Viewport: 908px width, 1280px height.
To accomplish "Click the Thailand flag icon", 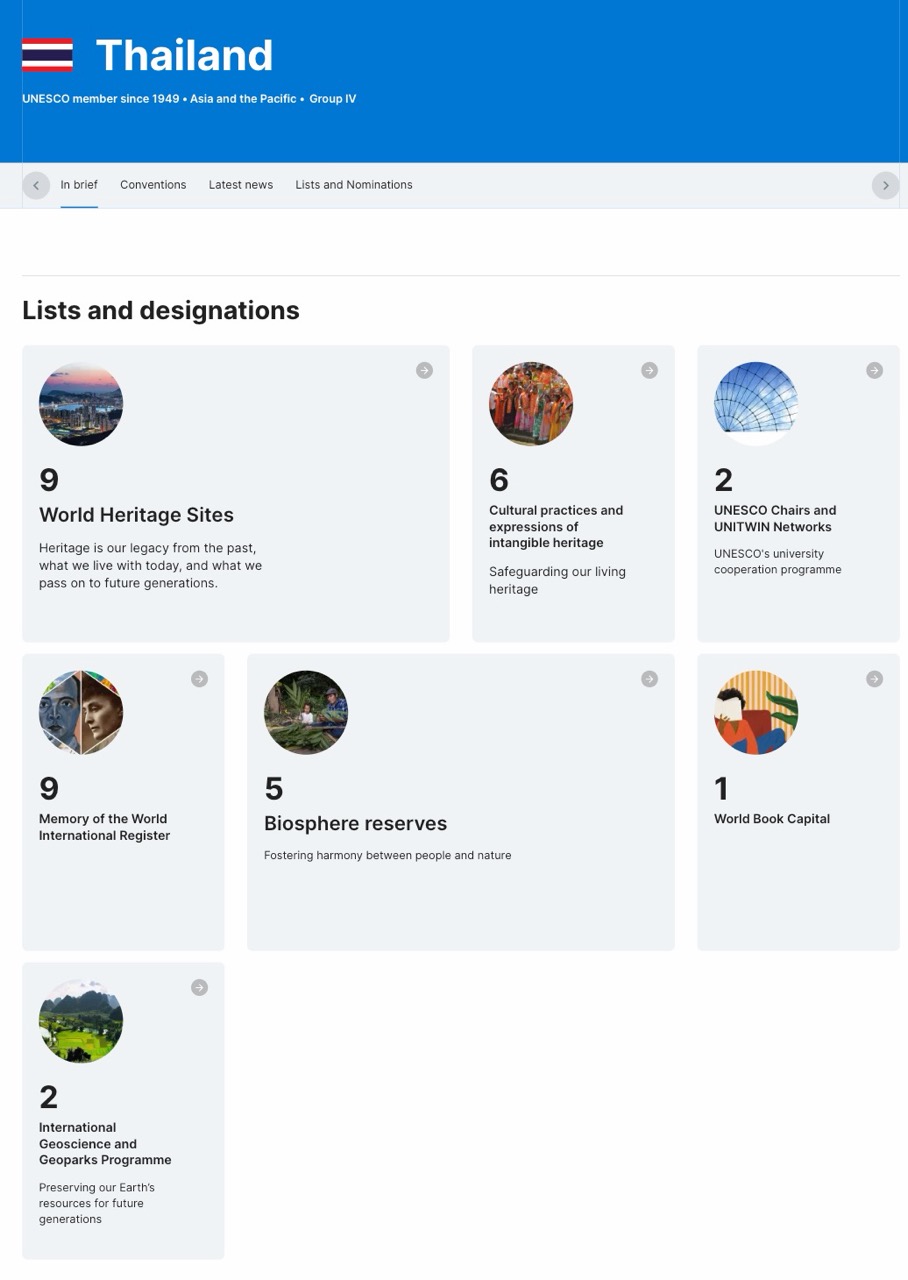I will click(x=47, y=55).
